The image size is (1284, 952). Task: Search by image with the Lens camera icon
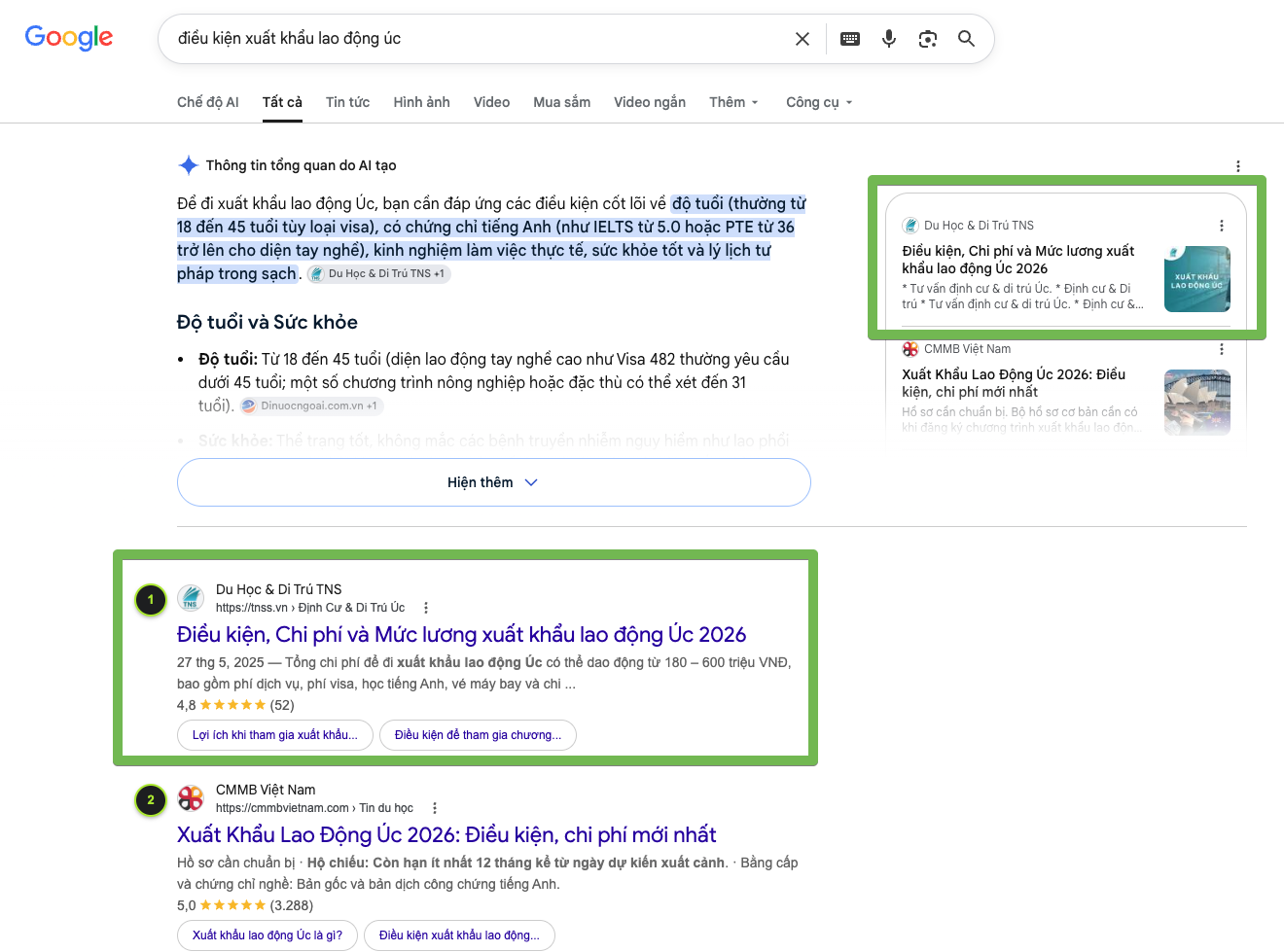pyautogui.click(x=928, y=39)
